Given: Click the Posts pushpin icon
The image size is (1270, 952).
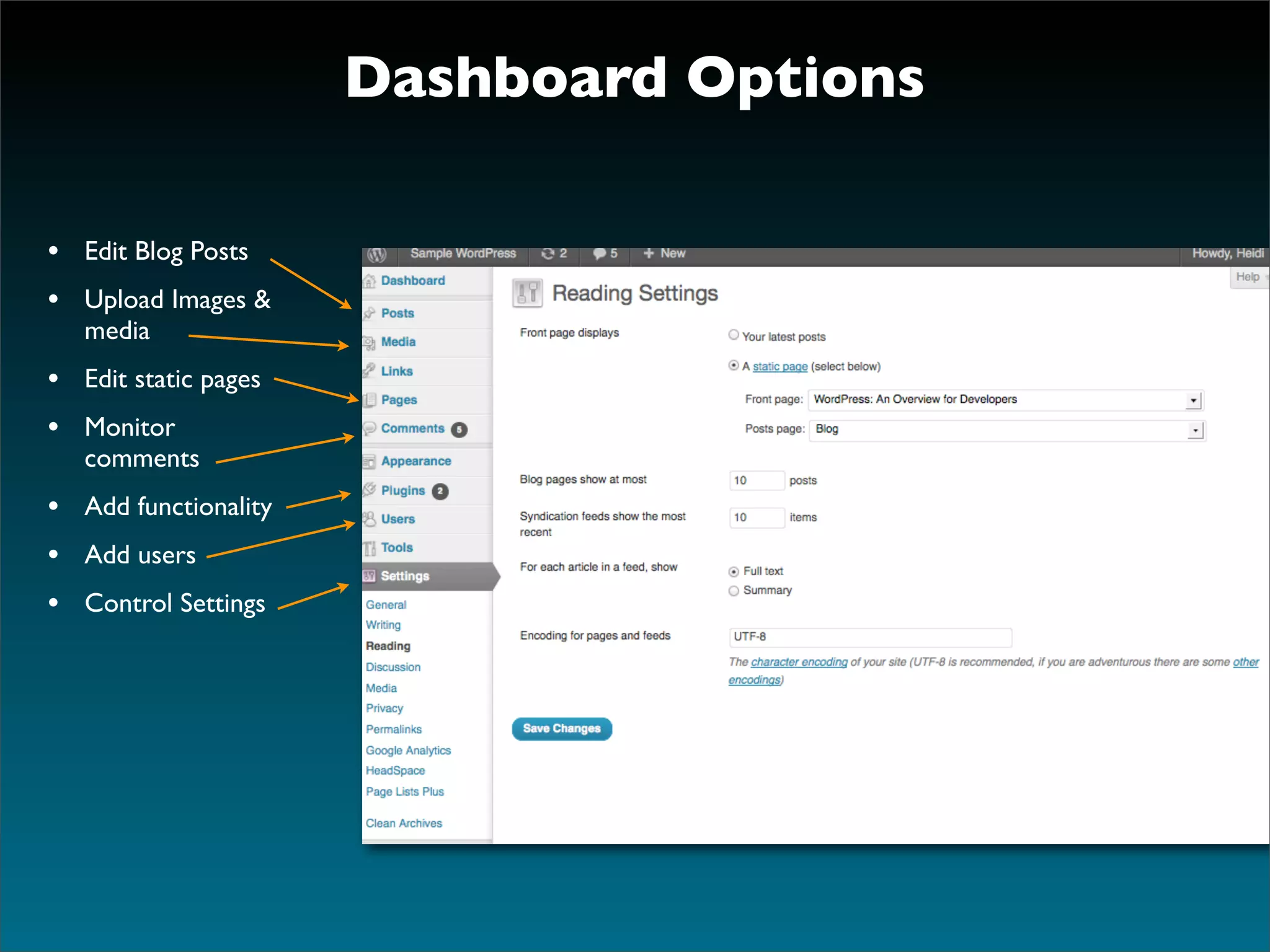Looking at the screenshot, I should click(370, 313).
